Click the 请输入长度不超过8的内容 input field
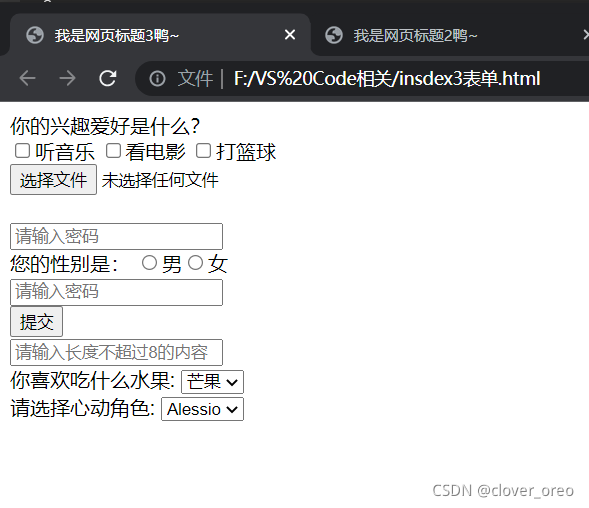 [116, 352]
